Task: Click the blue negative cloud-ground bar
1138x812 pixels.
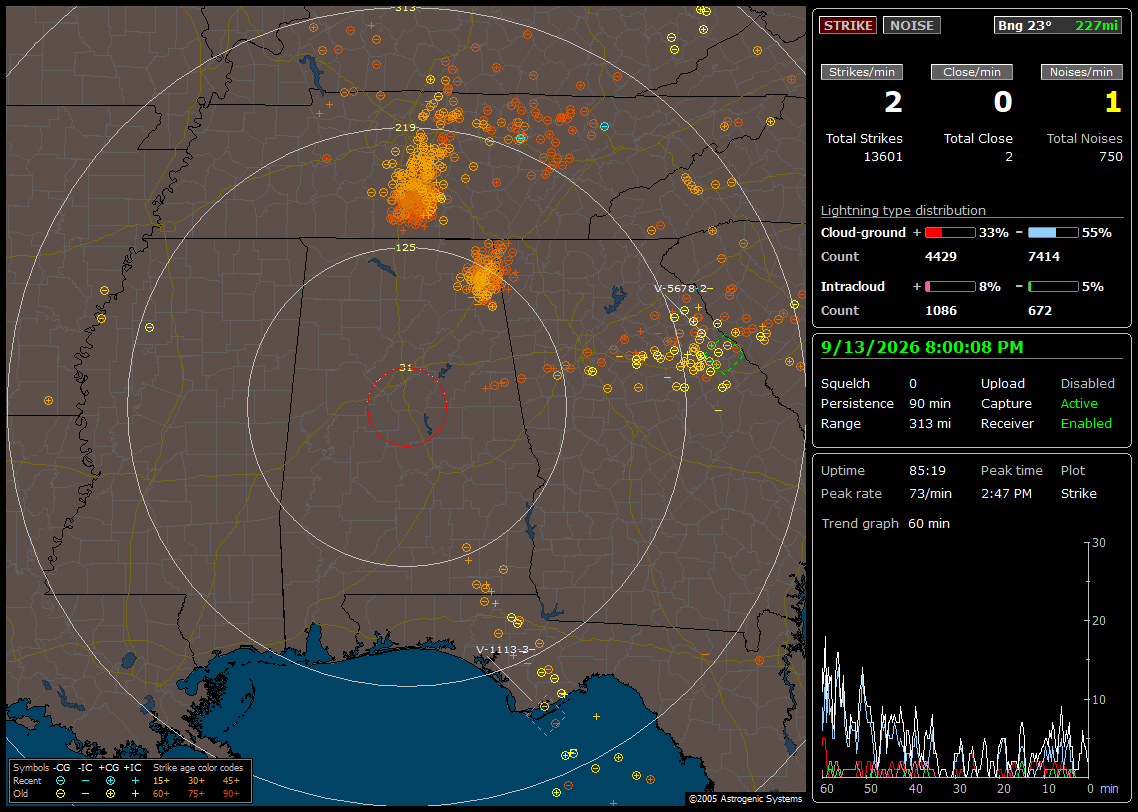Action: [x=1053, y=233]
